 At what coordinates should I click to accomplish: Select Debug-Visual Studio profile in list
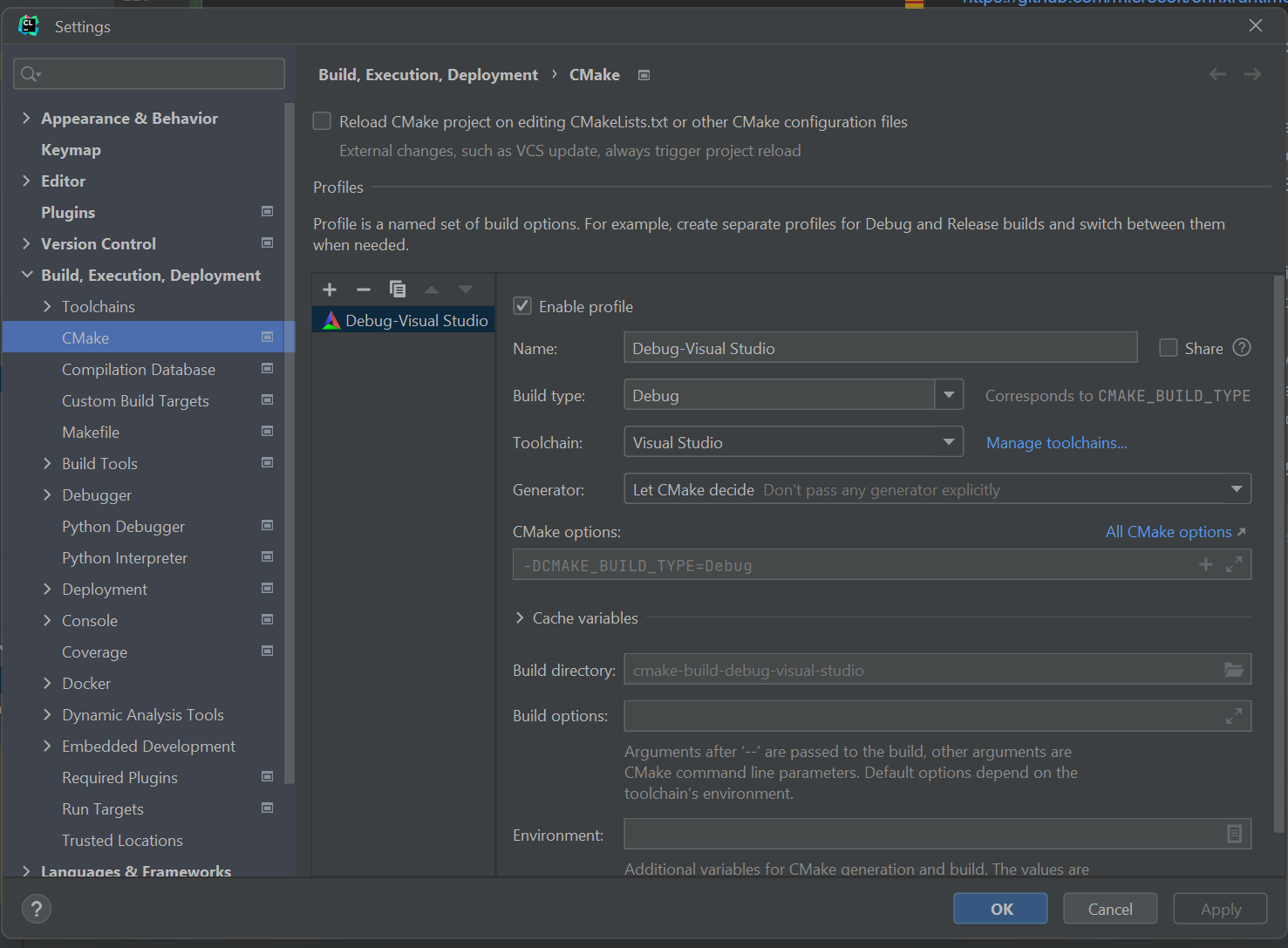404,320
